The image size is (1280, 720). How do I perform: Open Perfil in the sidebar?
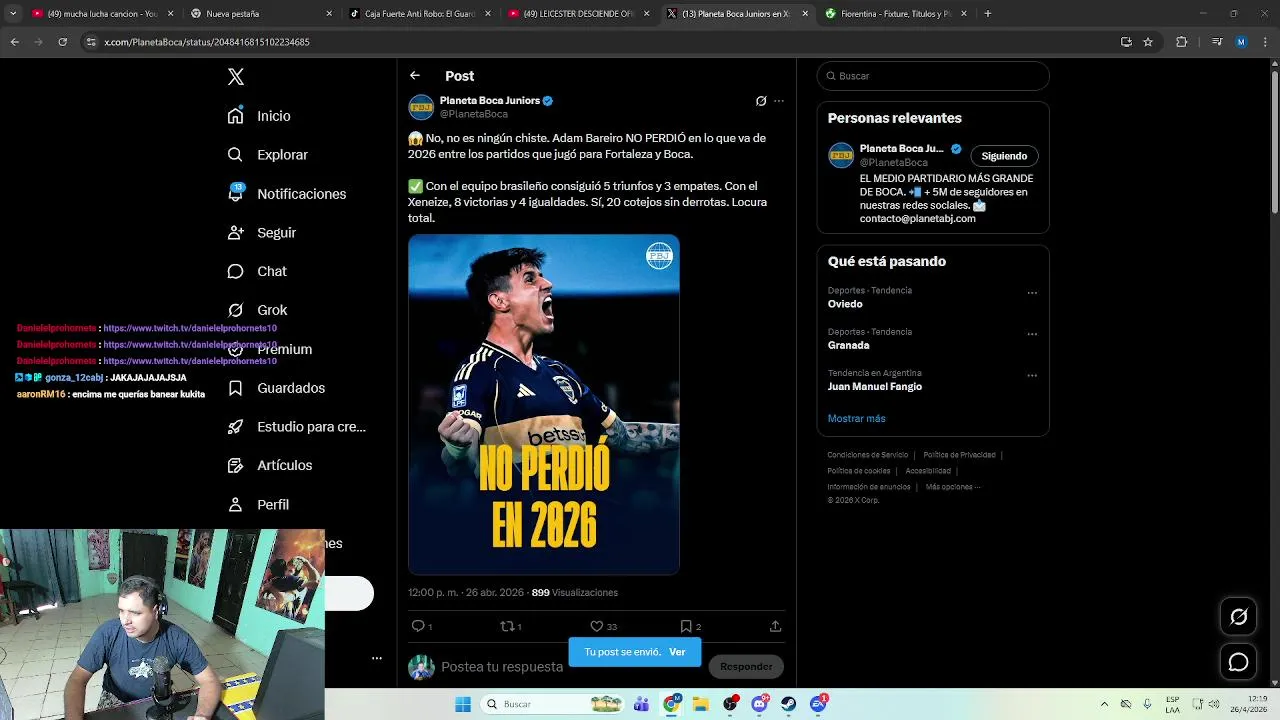coord(258,505)
